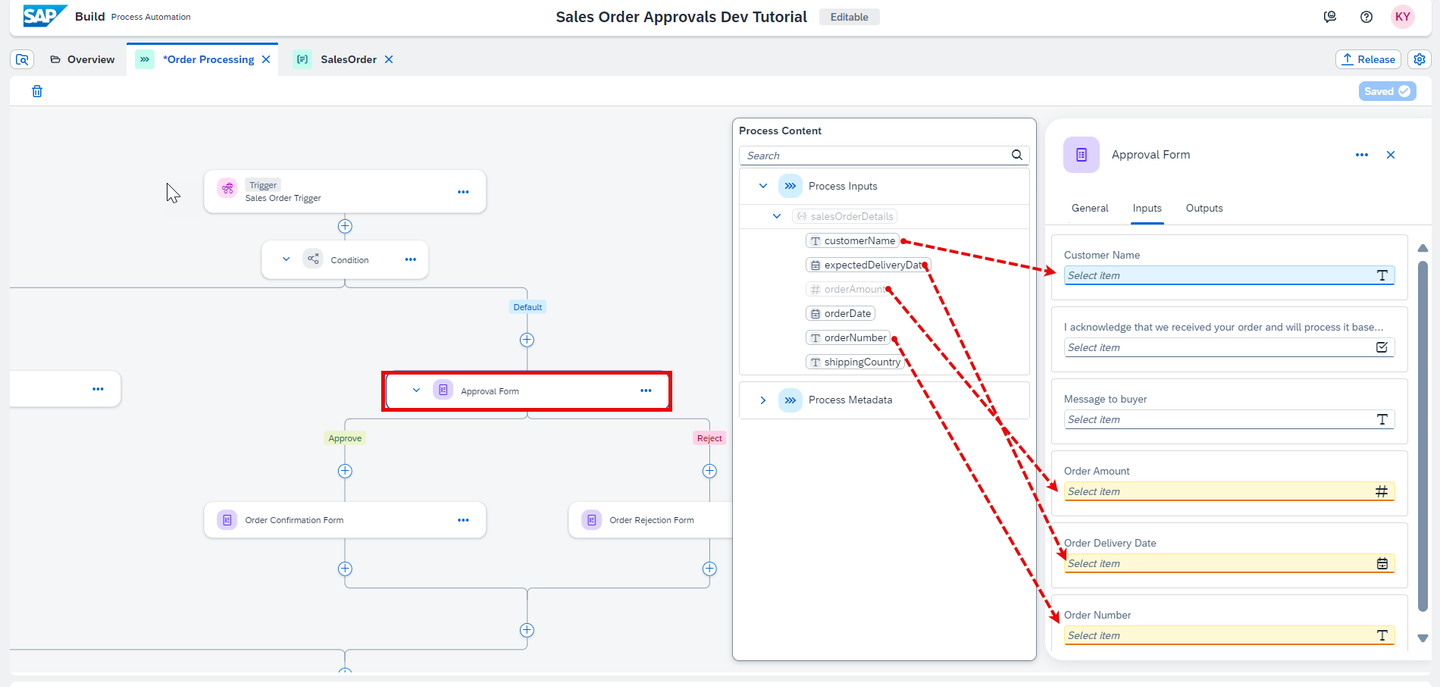Click the search panel icon left of Overview tab
The image size is (1440, 687).
(22, 59)
